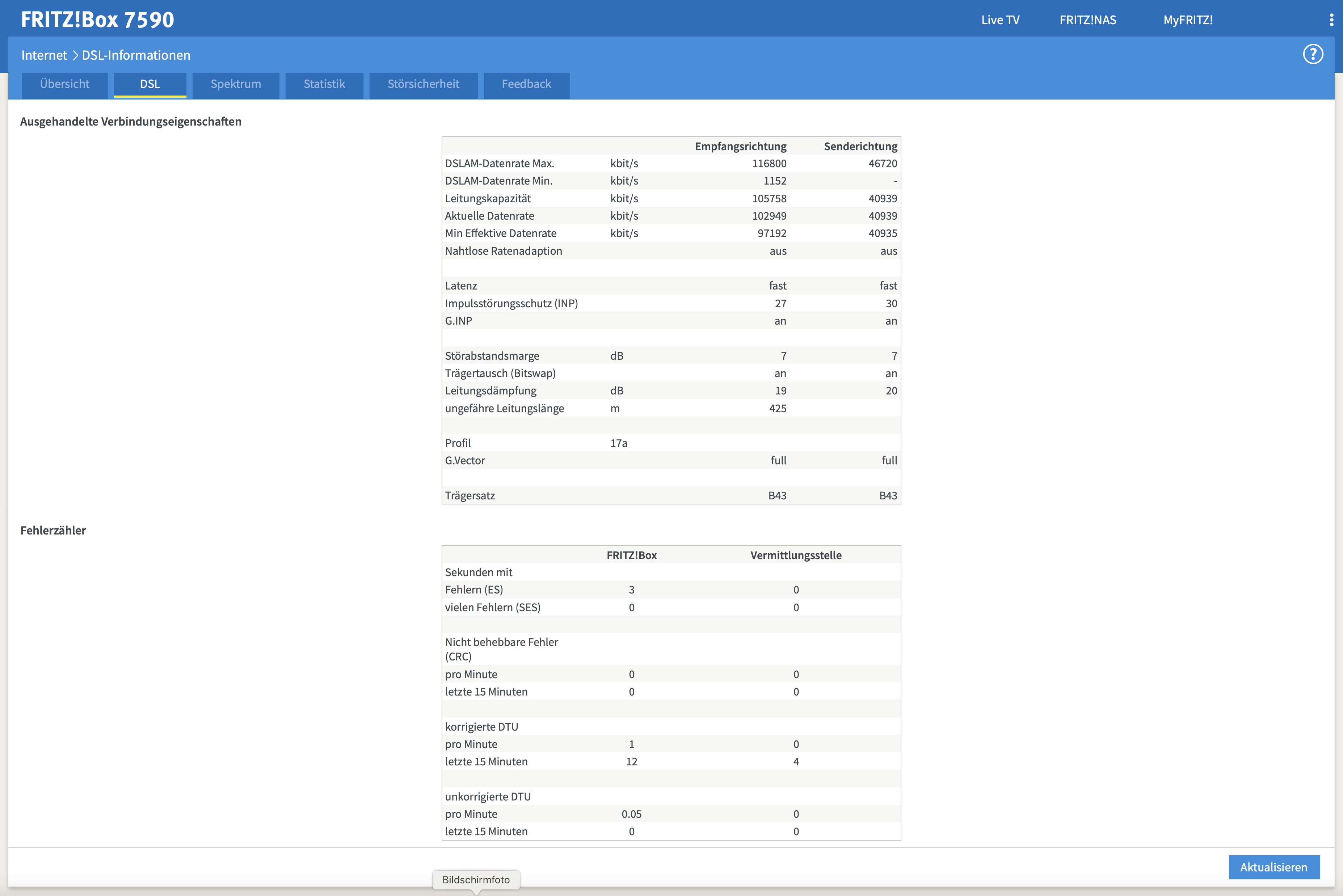The width and height of the screenshot is (1343, 896).
Task: Click the DSL-Informationen breadcrumb
Action: (x=136, y=55)
